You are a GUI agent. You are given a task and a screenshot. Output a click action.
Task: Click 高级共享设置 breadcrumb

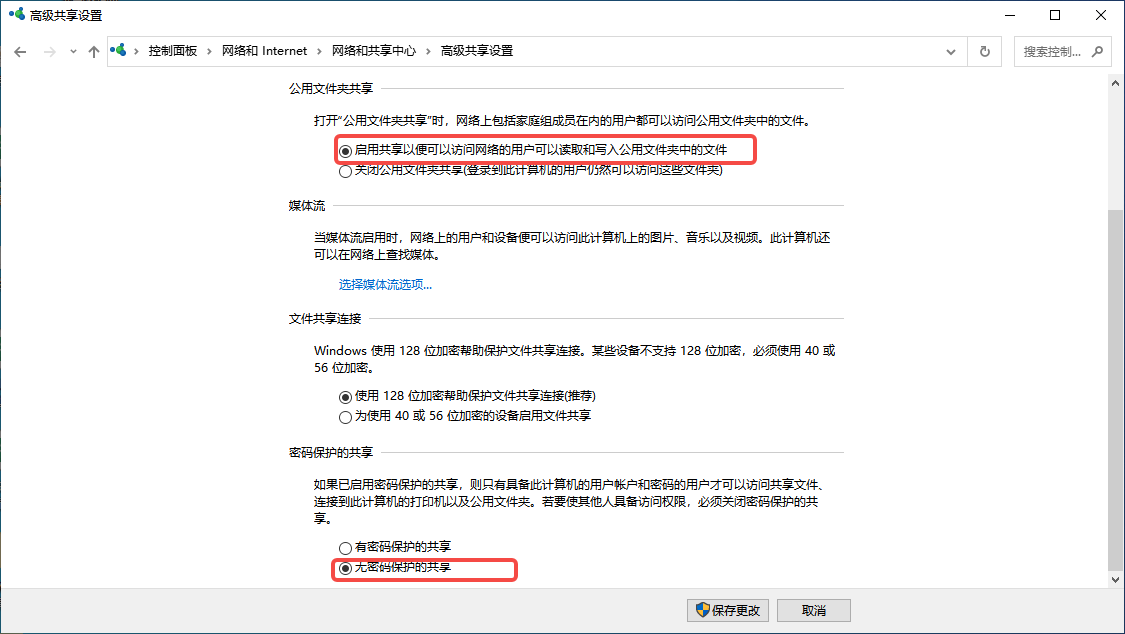click(x=476, y=51)
